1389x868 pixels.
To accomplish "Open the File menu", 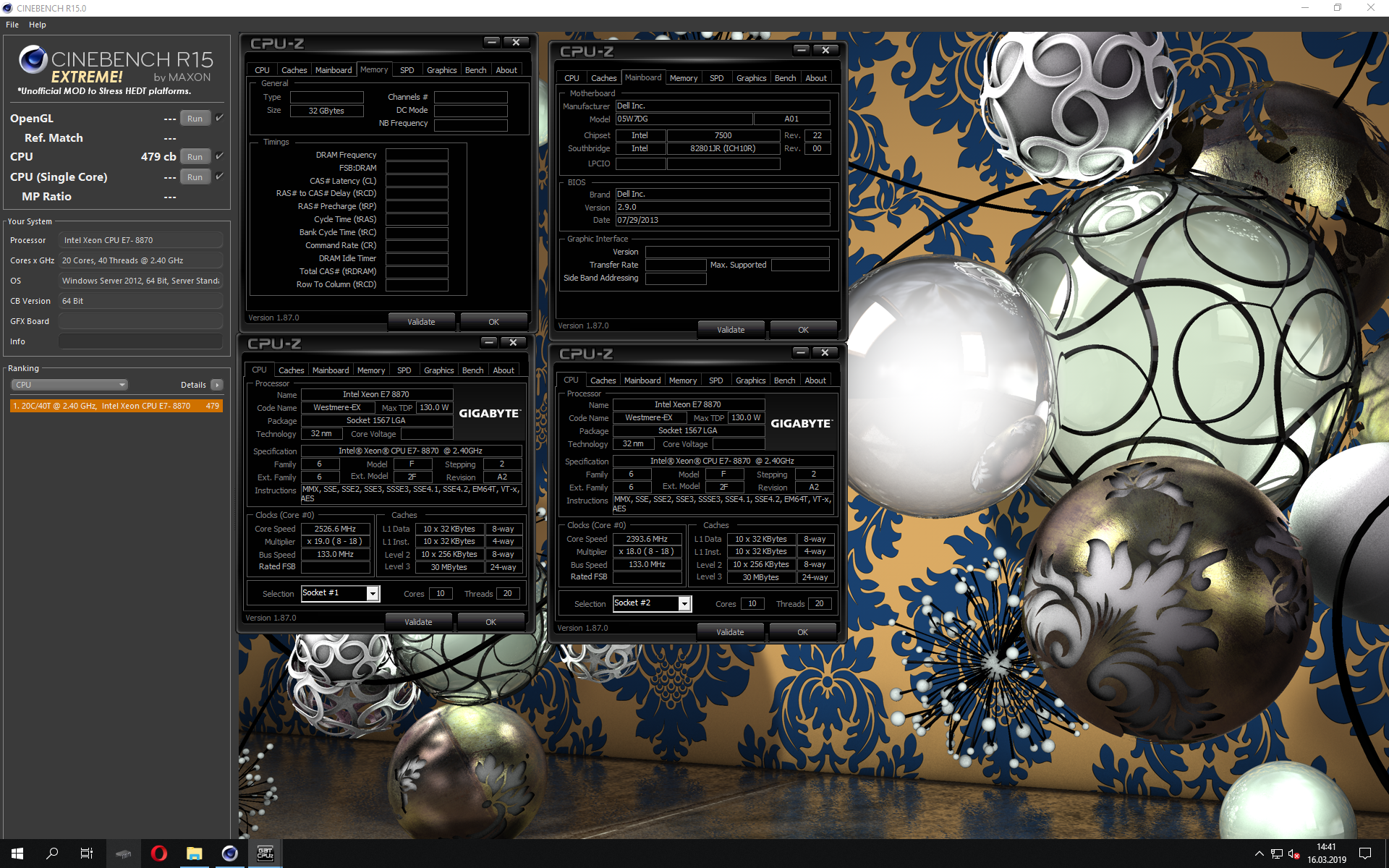I will click(x=12, y=25).
